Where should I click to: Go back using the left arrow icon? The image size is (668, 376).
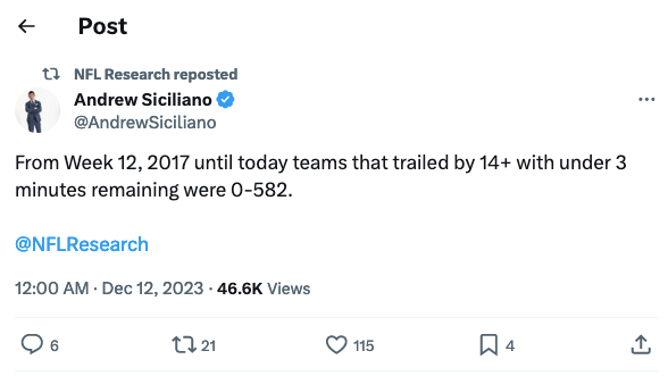coord(26,26)
